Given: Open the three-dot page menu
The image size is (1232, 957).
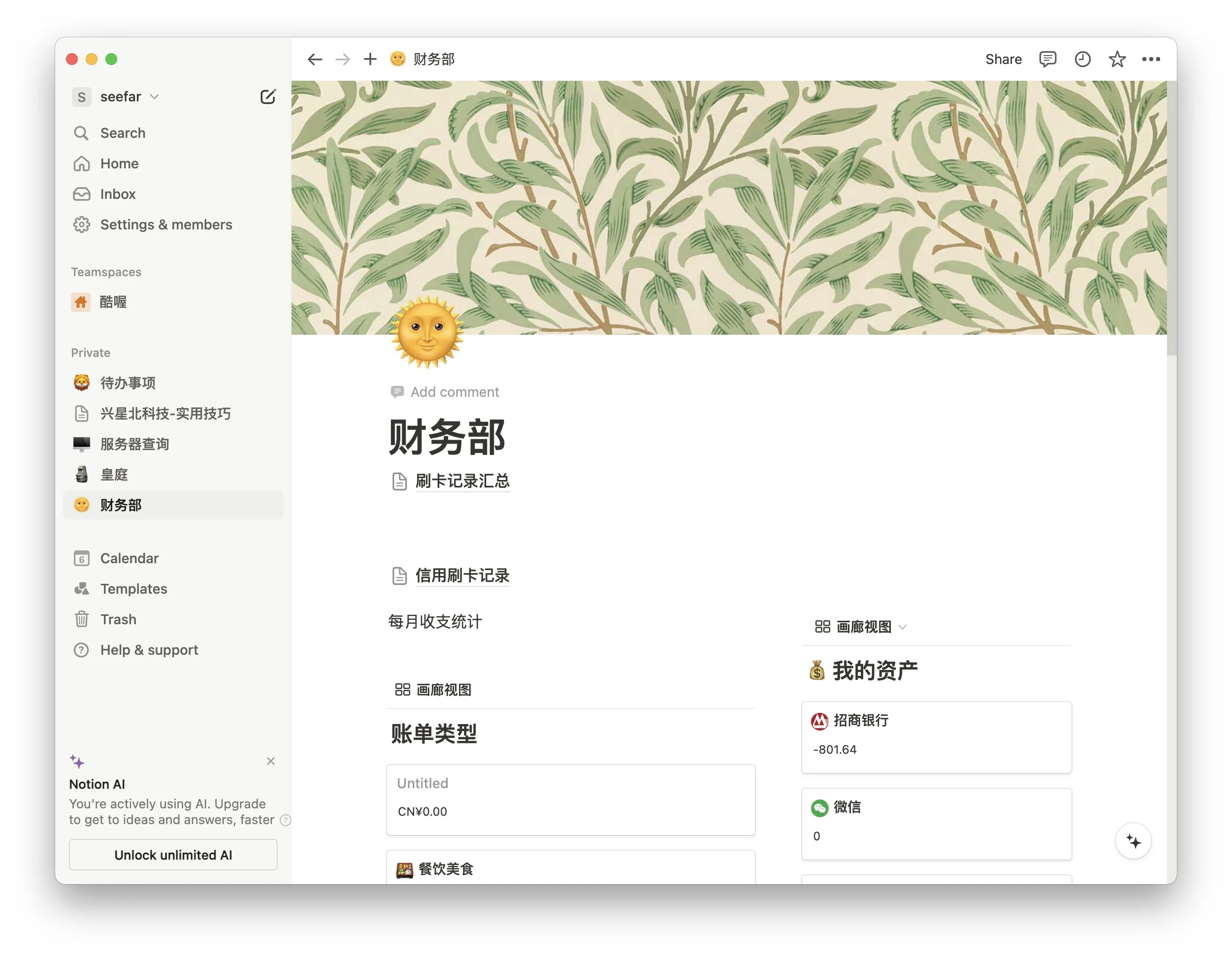Looking at the screenshot, I should [1151, 59].
